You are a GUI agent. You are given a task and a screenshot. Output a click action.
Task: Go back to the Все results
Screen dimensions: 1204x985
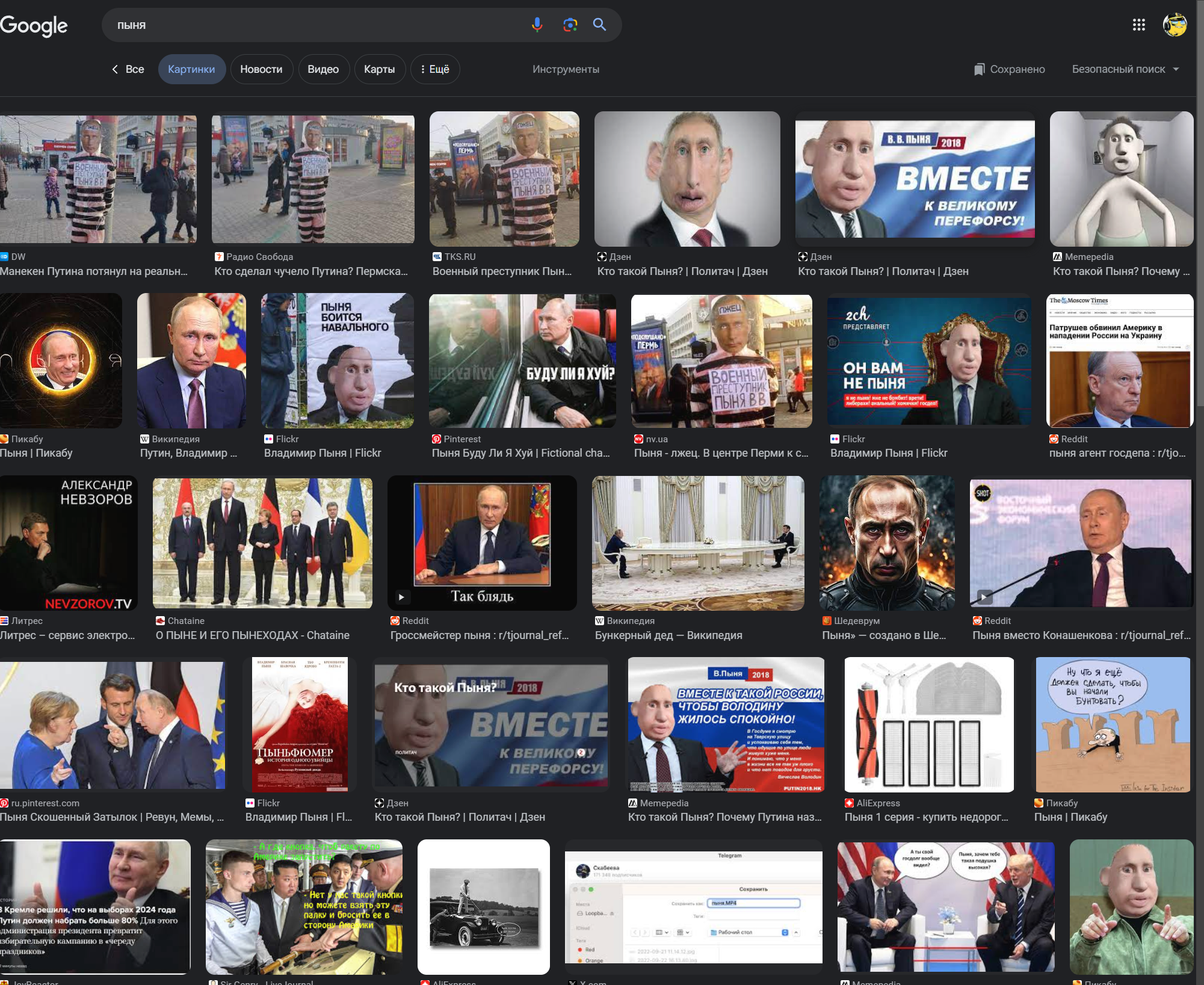128,69
